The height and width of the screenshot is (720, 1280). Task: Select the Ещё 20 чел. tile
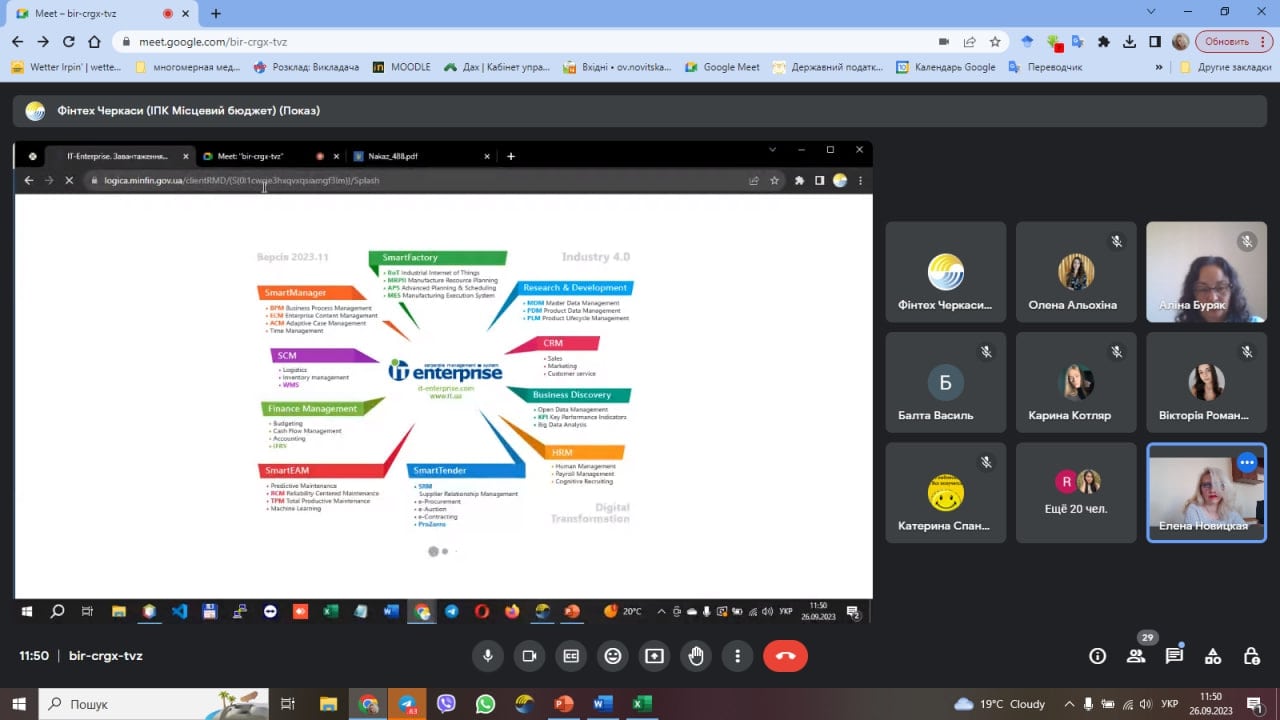click(x=1076, y=493)
